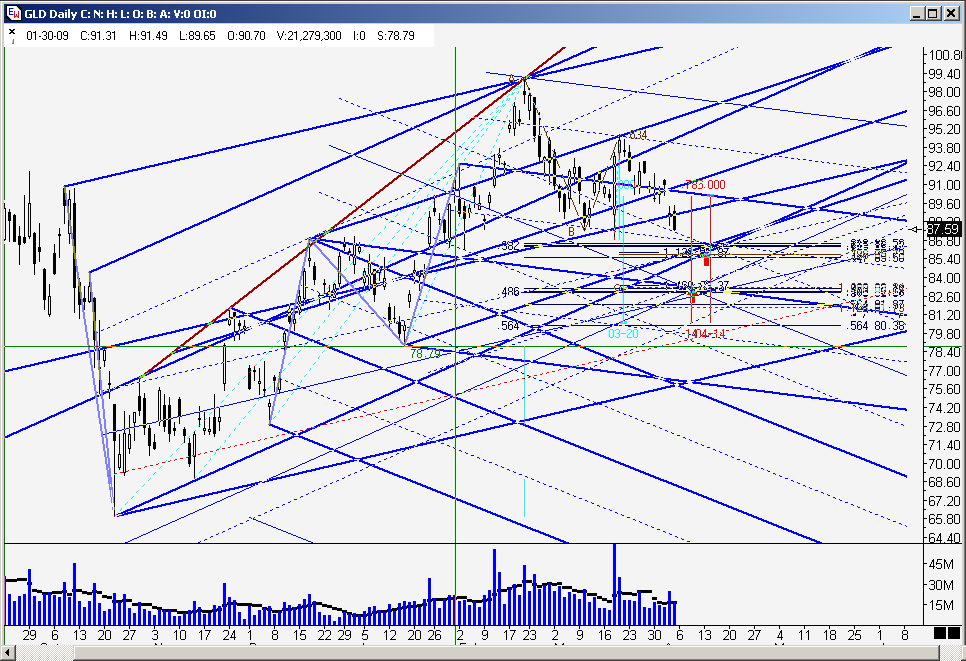
Task: Maximize the GLD Daily chart window
Action: point(933,14)
